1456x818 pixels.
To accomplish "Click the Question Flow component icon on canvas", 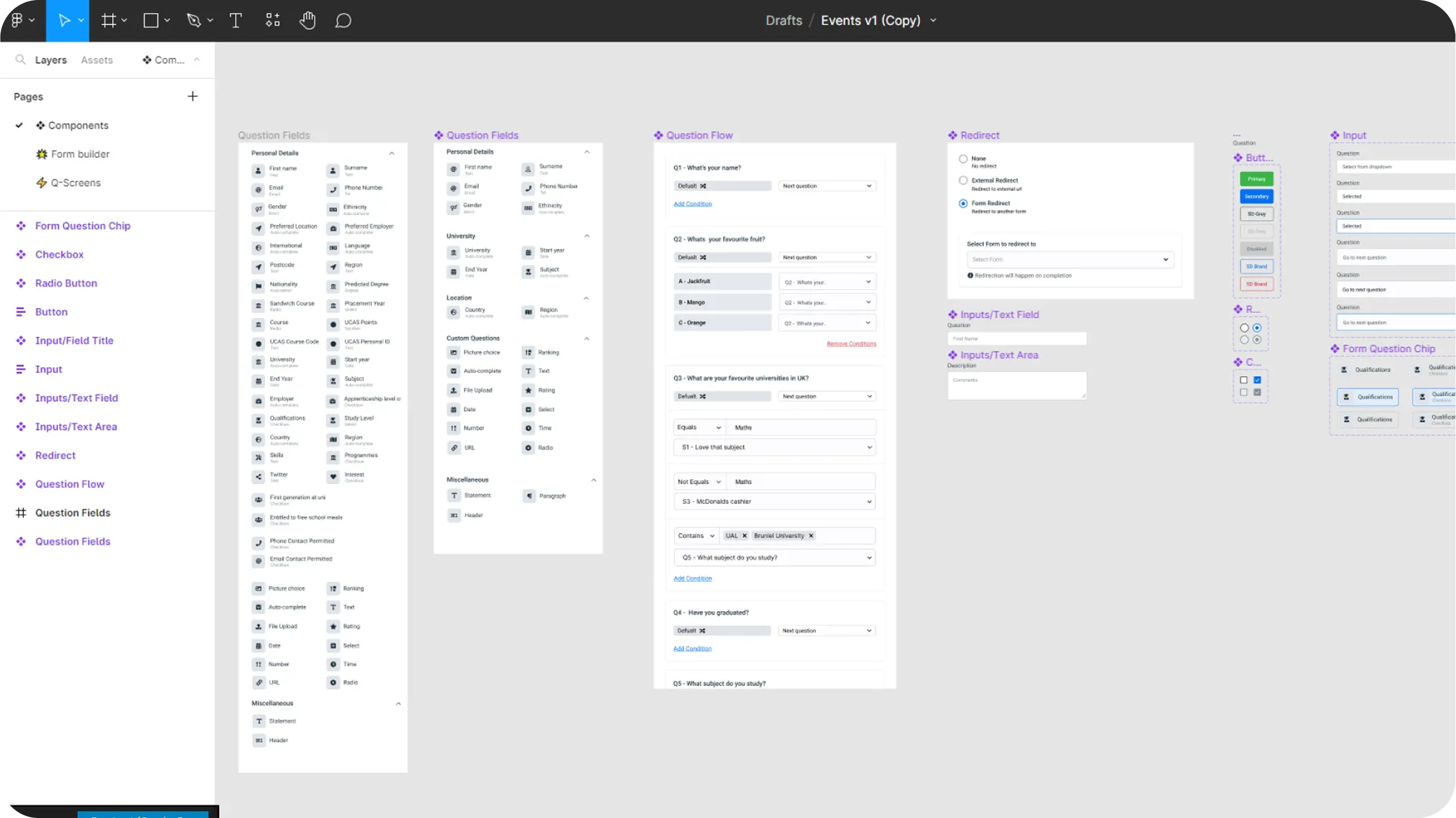I will 659,135.
